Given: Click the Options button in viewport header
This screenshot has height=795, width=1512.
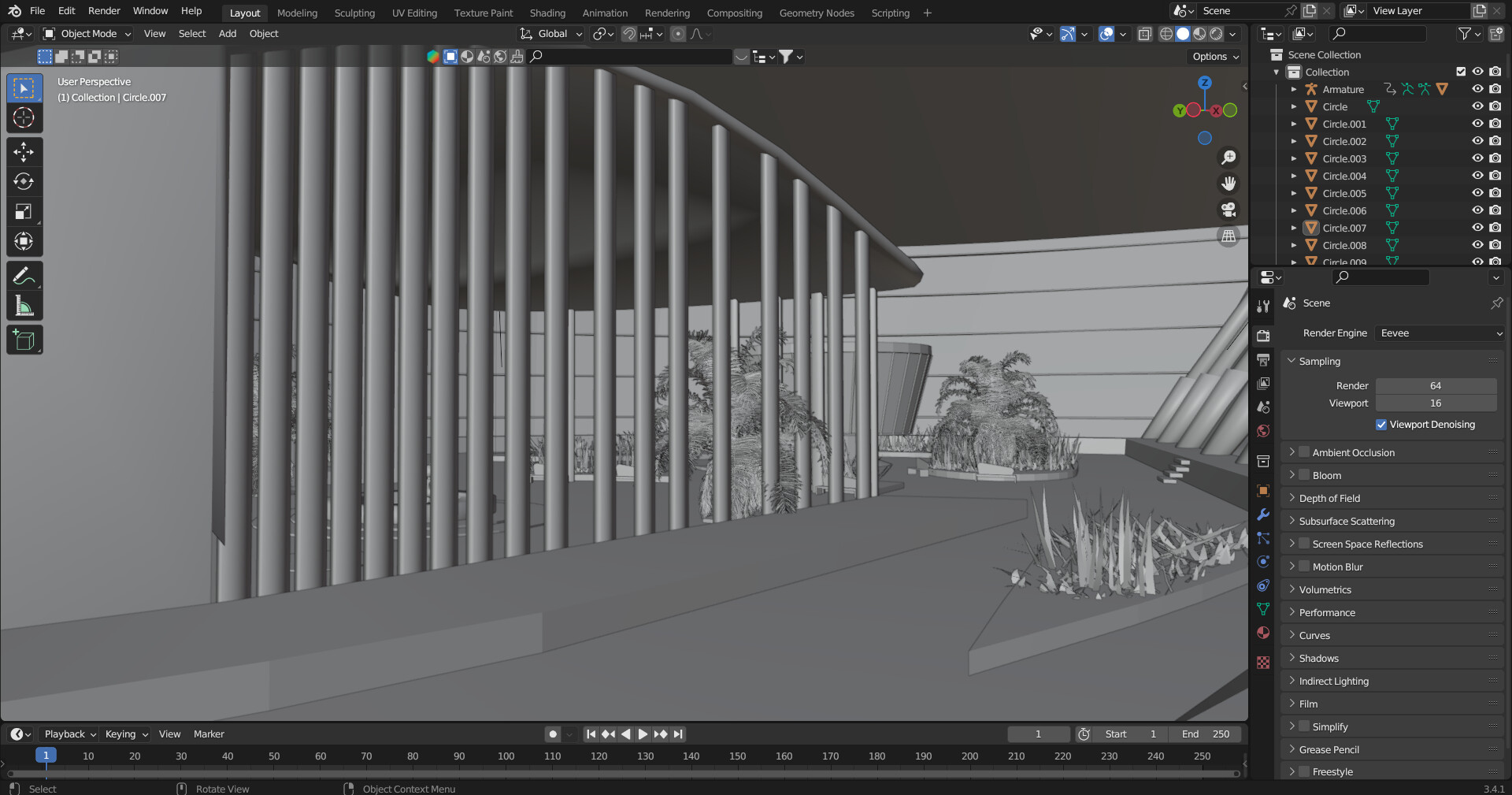Looking at the screenshot, I should 1214,57.
